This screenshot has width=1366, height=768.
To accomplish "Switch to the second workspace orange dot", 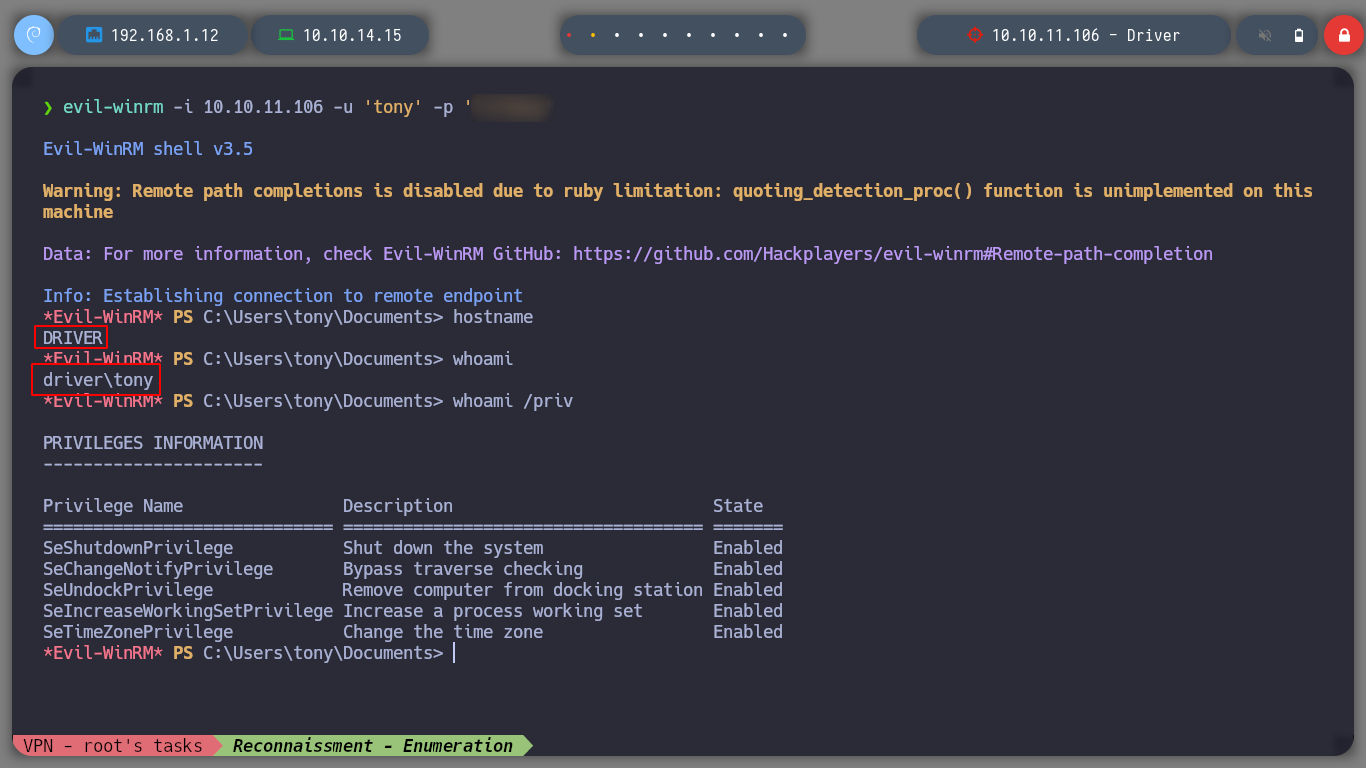I will [593, 35].
